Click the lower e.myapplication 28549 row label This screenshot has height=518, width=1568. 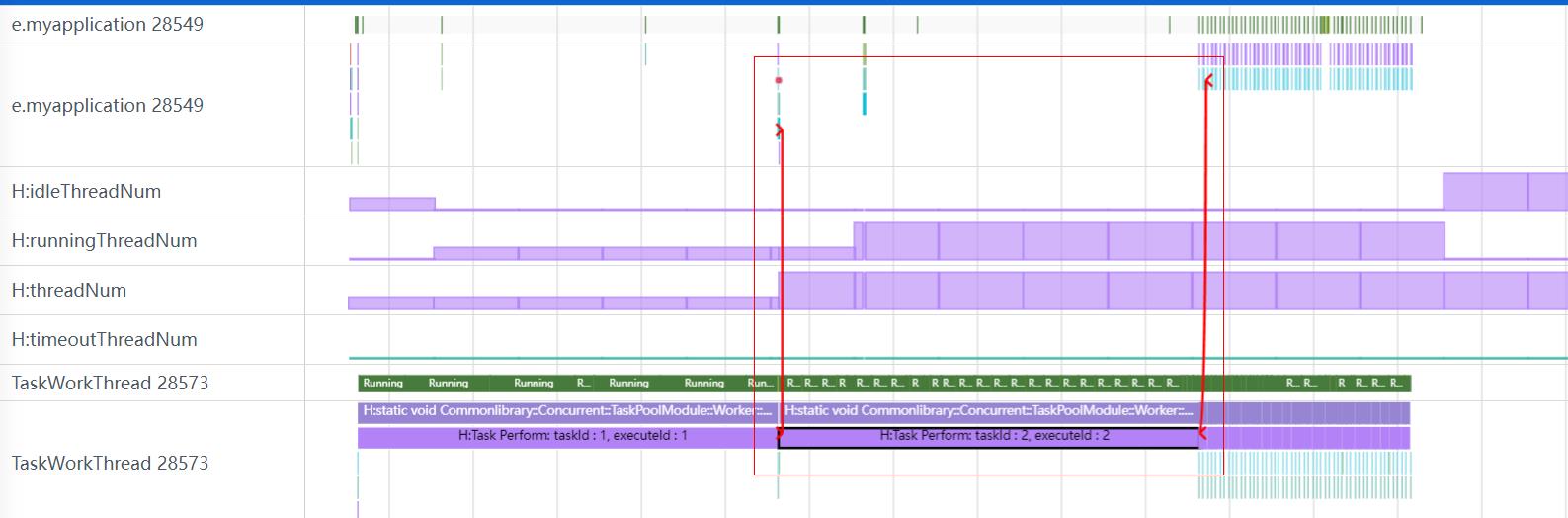tap(107, 106)
